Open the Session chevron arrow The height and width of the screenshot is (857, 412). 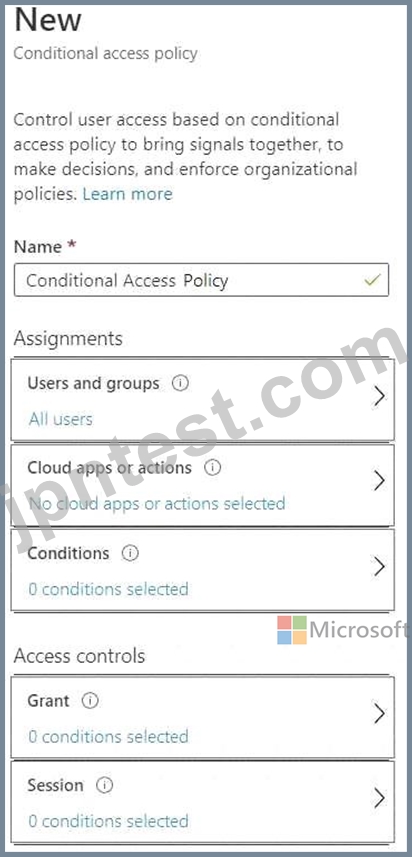coord(379,799)
